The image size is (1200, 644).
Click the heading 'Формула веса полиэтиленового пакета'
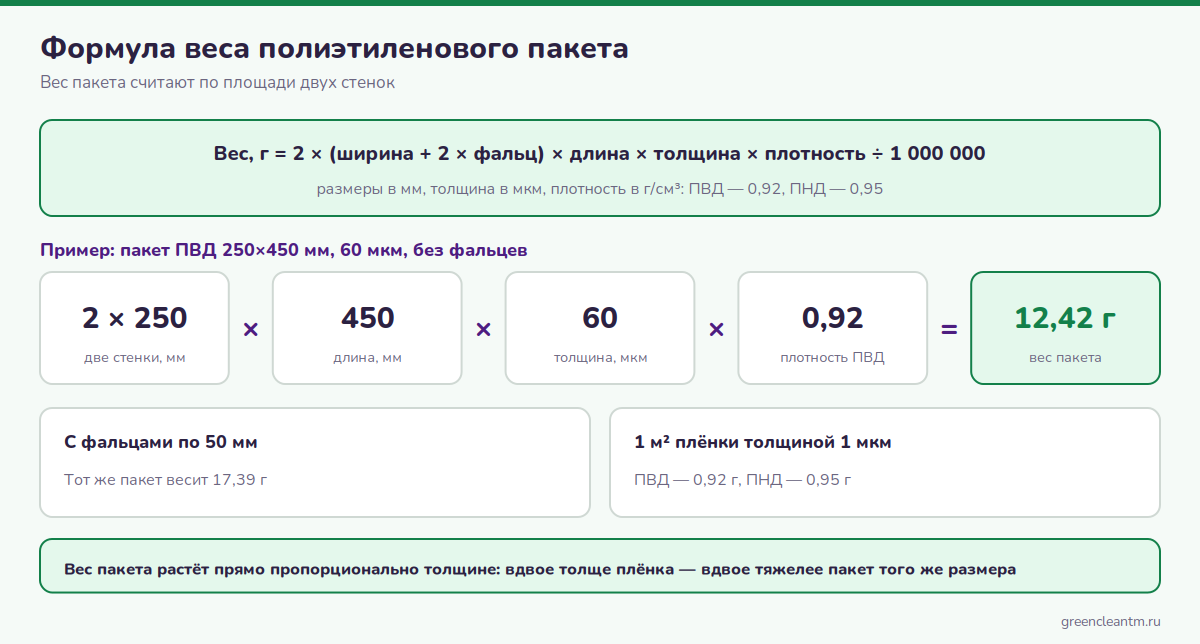click(x=334, y=48)
